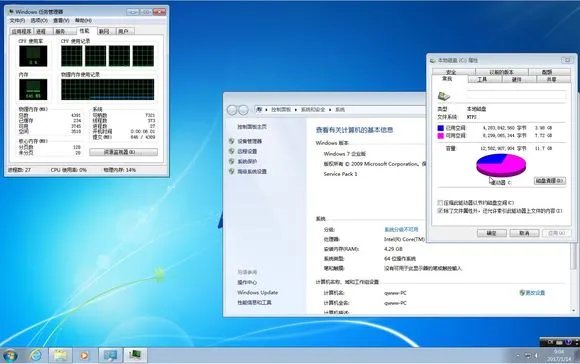Click the volume speaker icon in tray
Image resolution: width=580 pixels, height=364 pixels.
[537, 355]
